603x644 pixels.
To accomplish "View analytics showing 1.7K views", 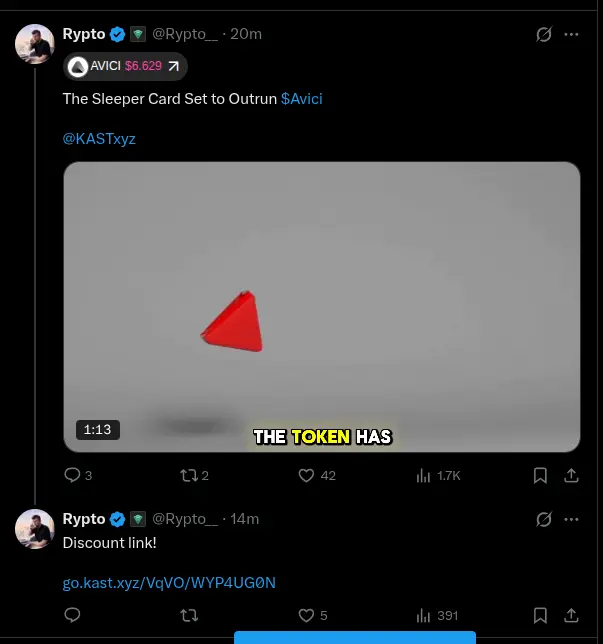I will click(x=423, y=475).
